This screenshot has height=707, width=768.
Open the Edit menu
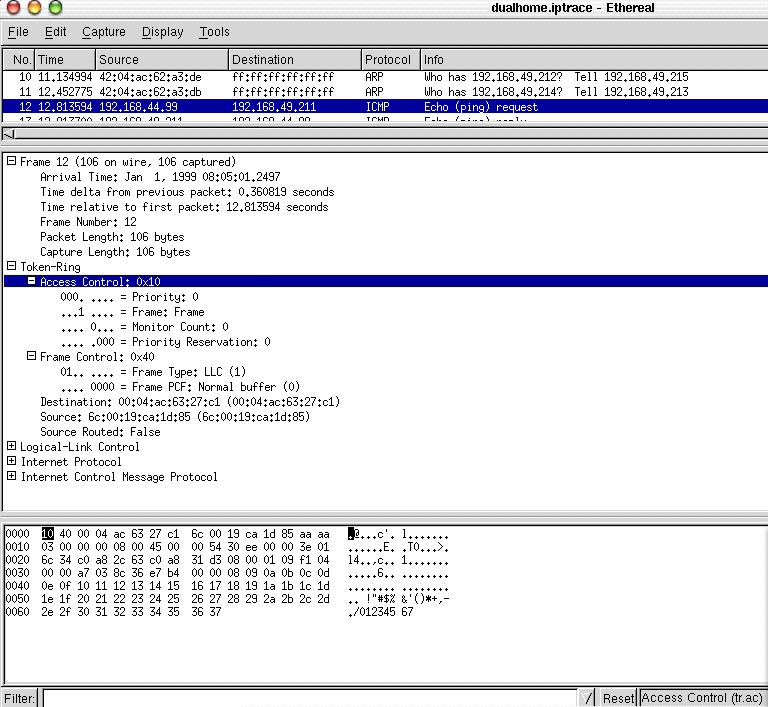(x=55, y=32)
